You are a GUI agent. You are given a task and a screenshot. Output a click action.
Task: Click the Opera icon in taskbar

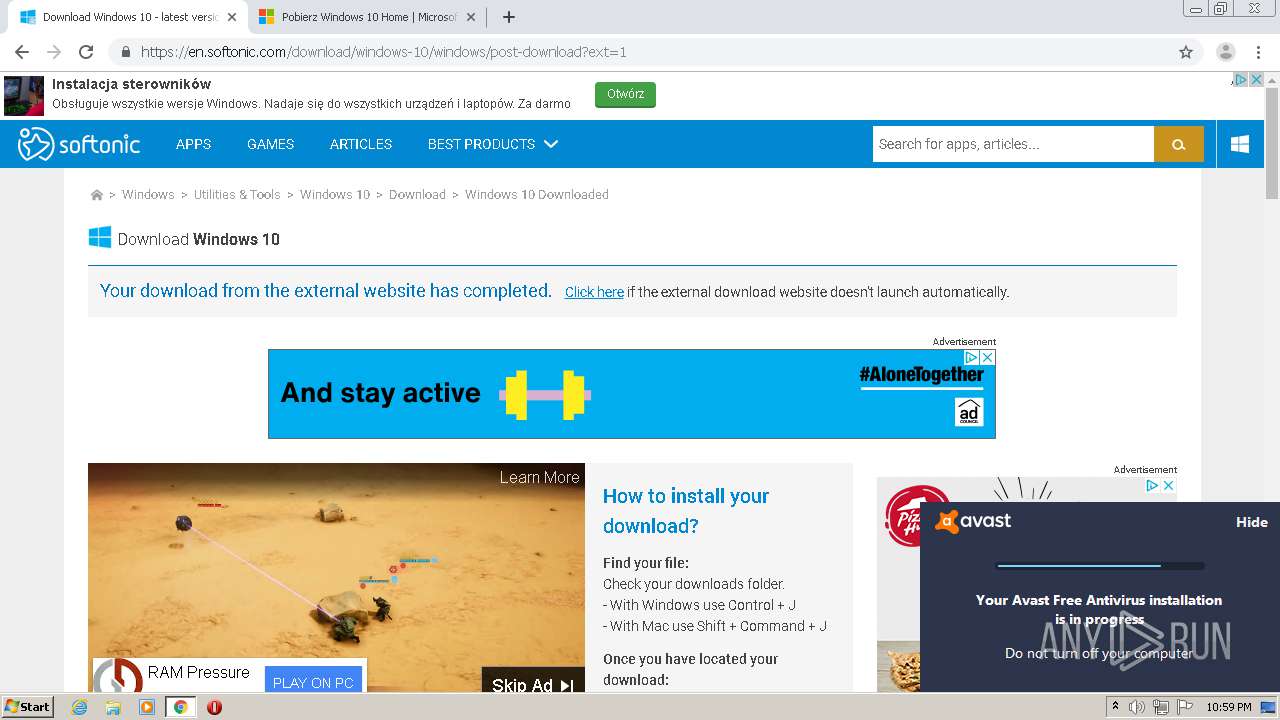click(214, 707)
